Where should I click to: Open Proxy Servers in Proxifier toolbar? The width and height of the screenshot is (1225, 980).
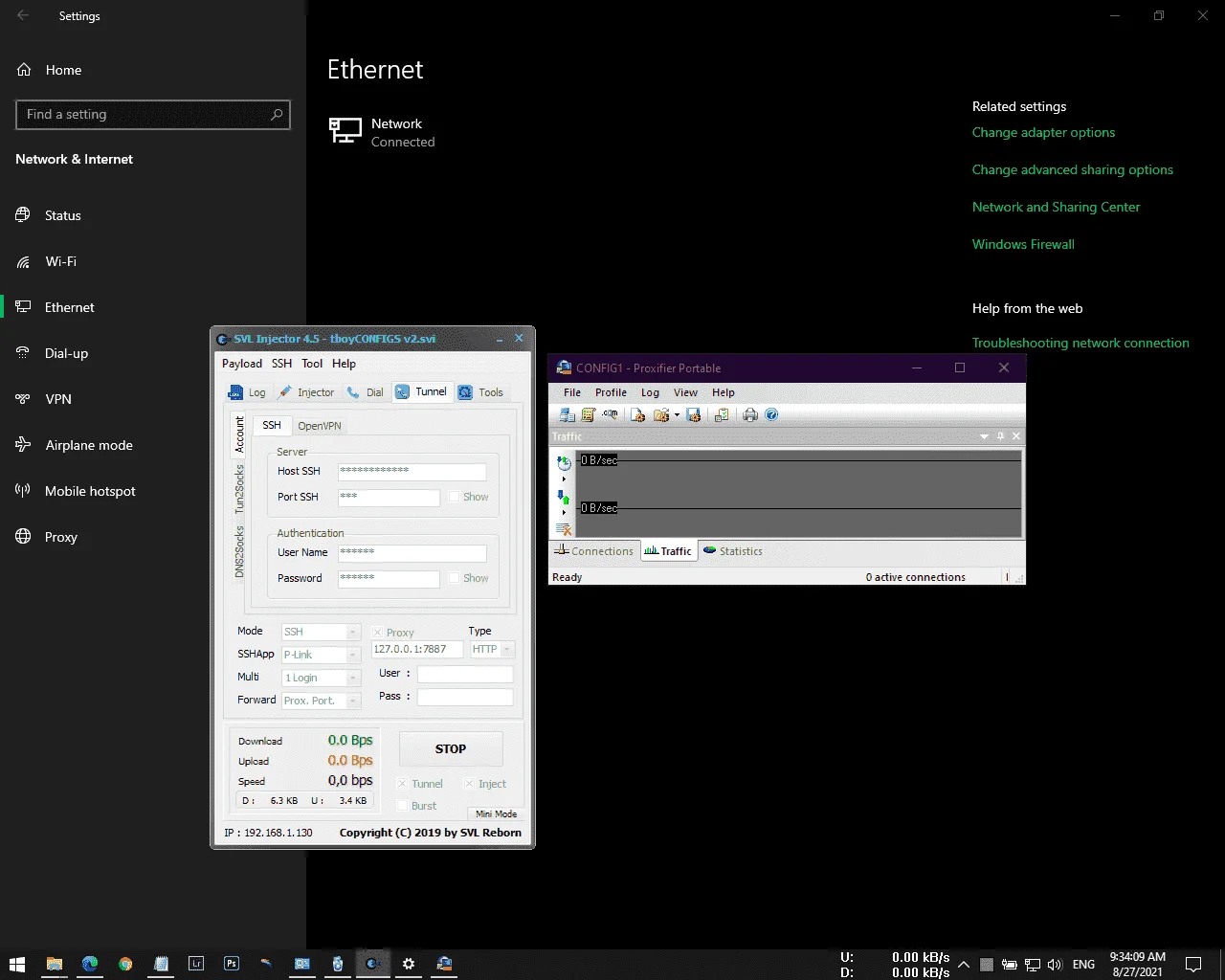[568, 414]
